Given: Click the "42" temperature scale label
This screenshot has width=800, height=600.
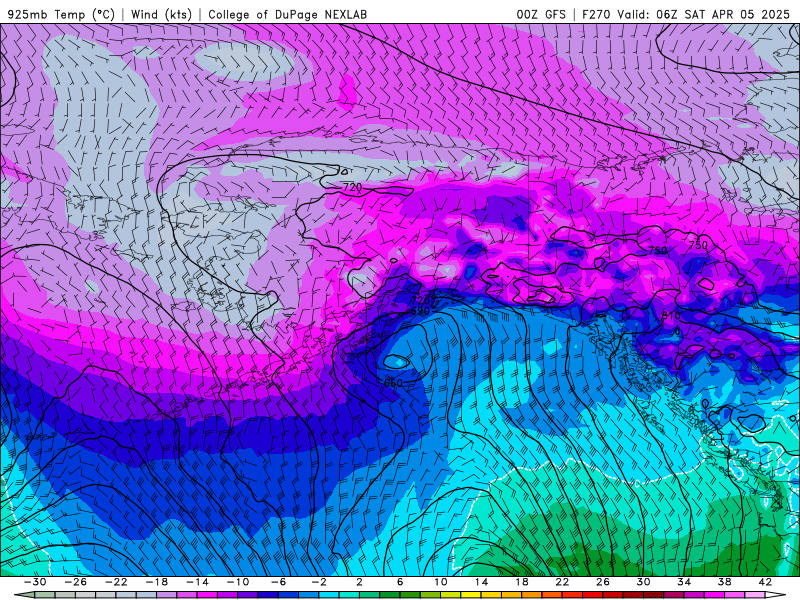Looking at the screenshot, I should coord(765,582).
